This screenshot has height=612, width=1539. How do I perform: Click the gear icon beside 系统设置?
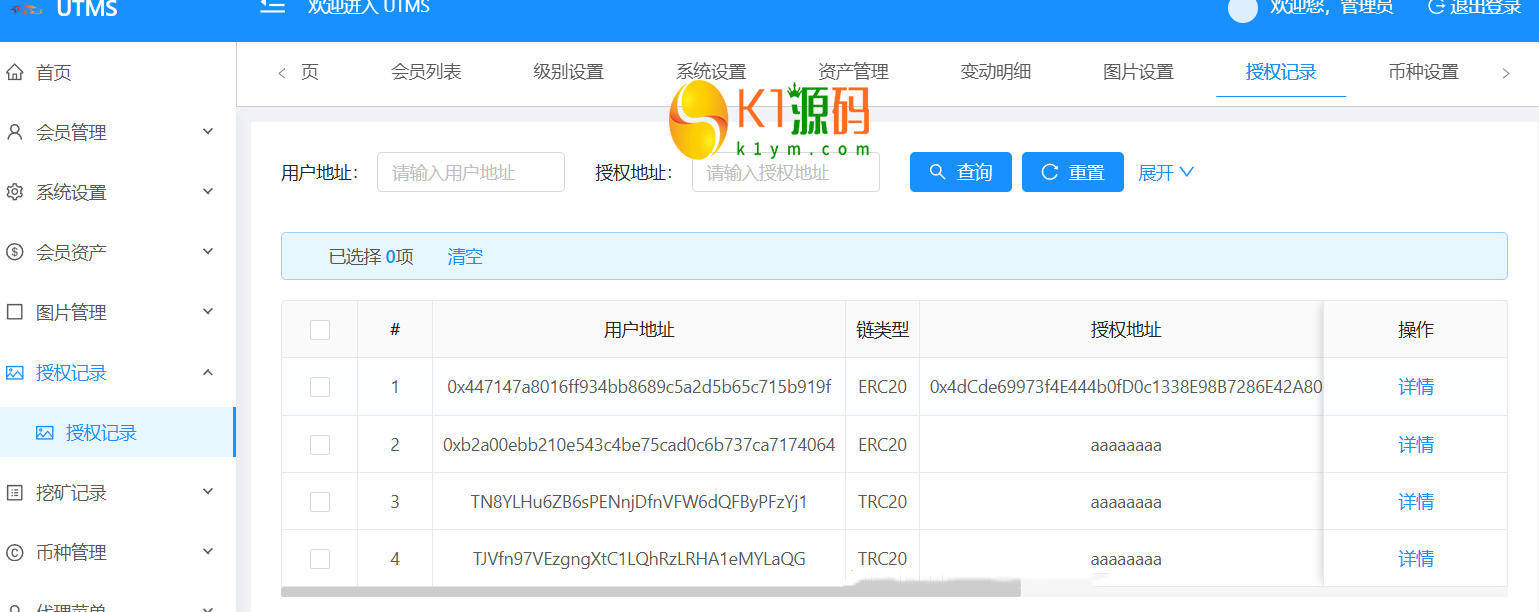click(15, 192)
